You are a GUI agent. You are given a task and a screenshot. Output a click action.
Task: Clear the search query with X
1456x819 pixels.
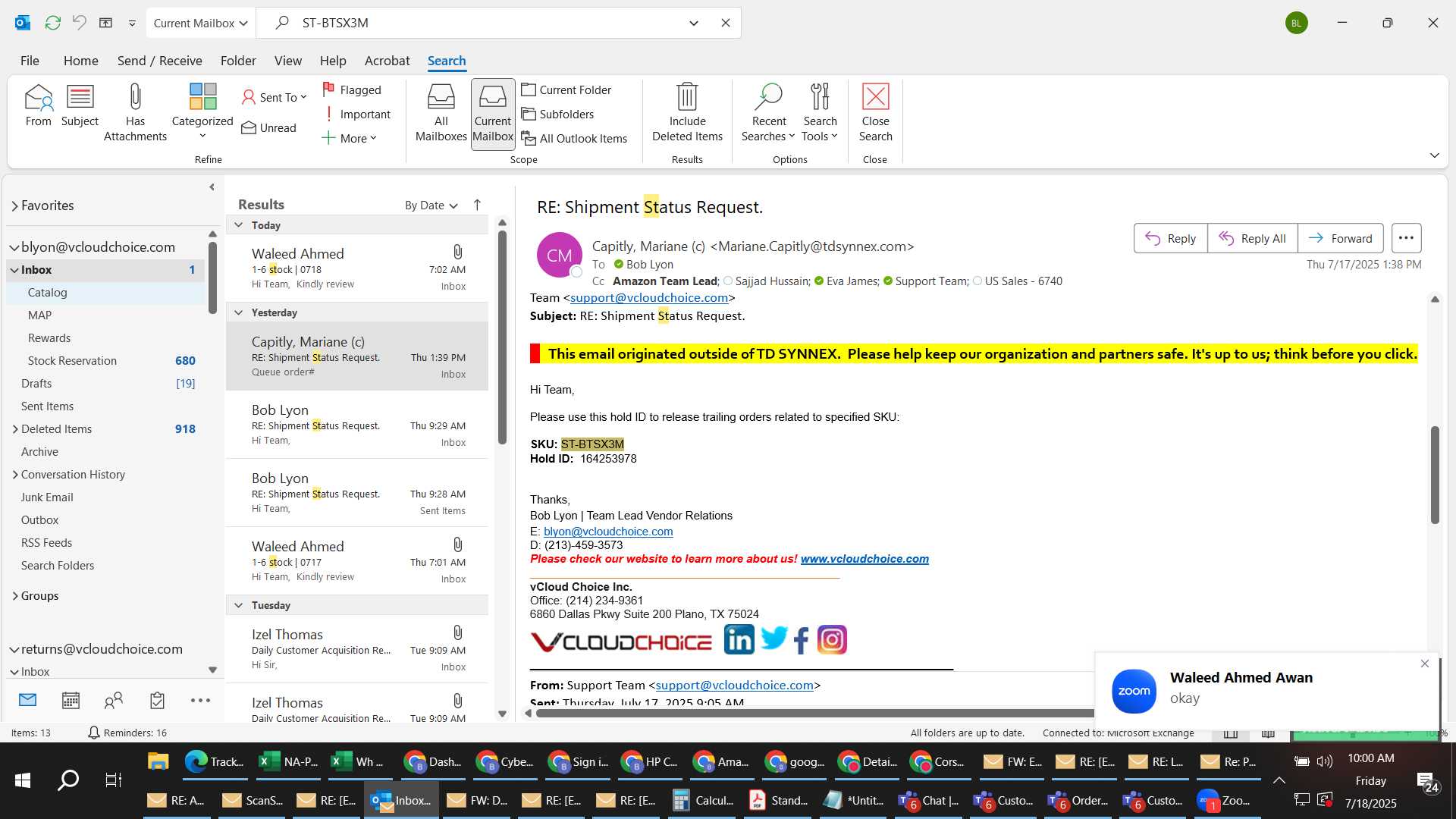pyautogui.click(x=726, y=23)
